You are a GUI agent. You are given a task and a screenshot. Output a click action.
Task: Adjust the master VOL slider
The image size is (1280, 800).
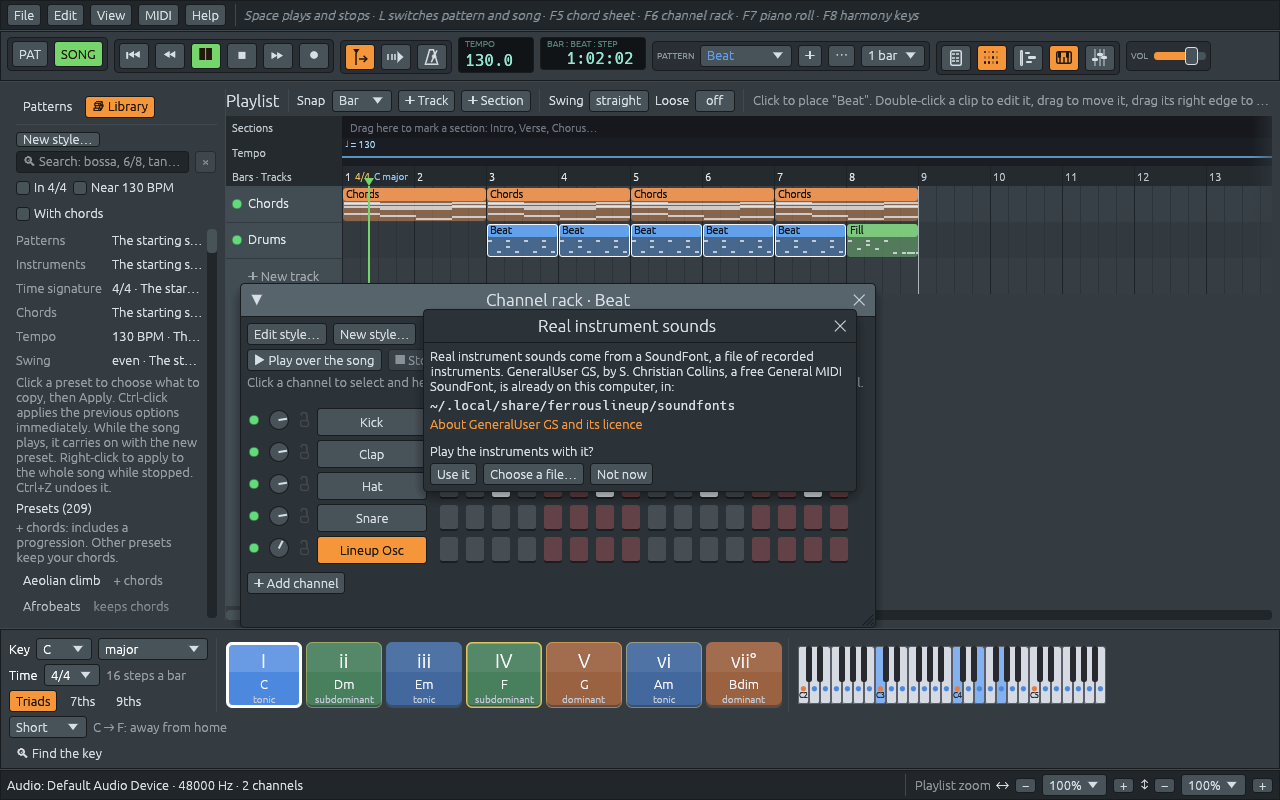click(1179, 56)
